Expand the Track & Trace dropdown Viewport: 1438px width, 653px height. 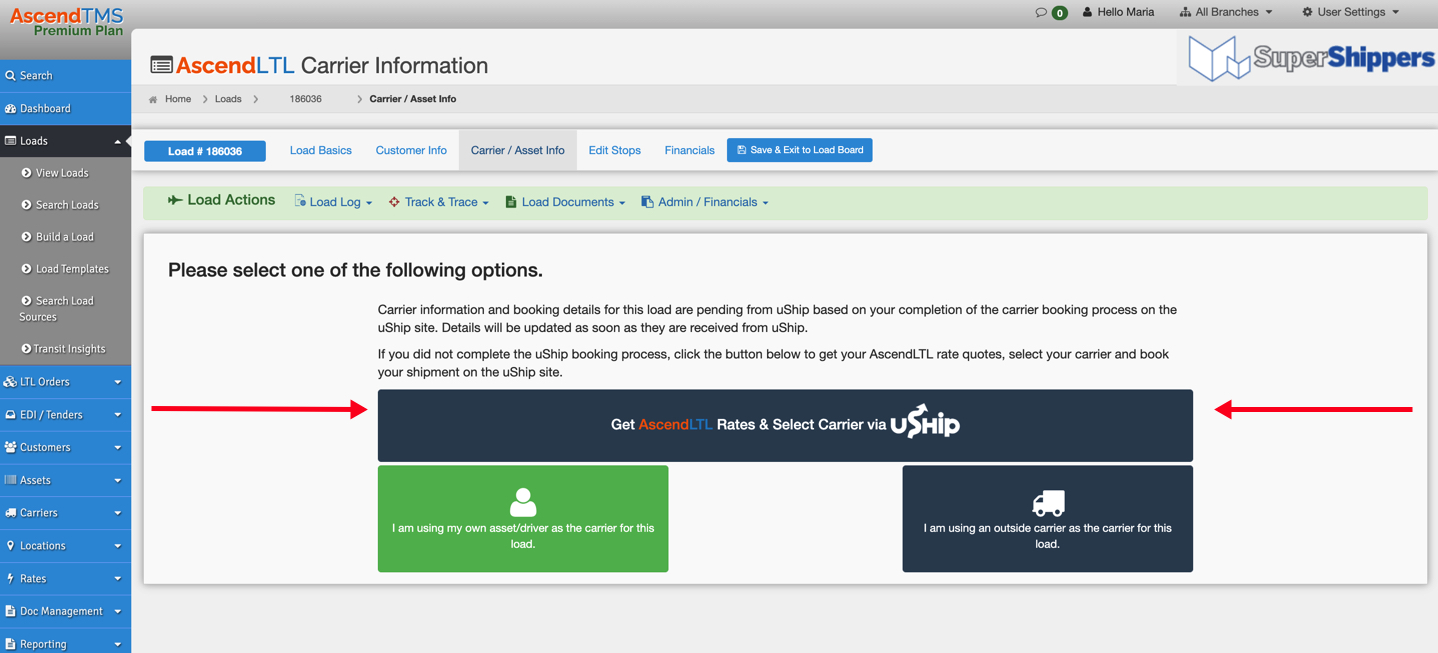(439, 202)
